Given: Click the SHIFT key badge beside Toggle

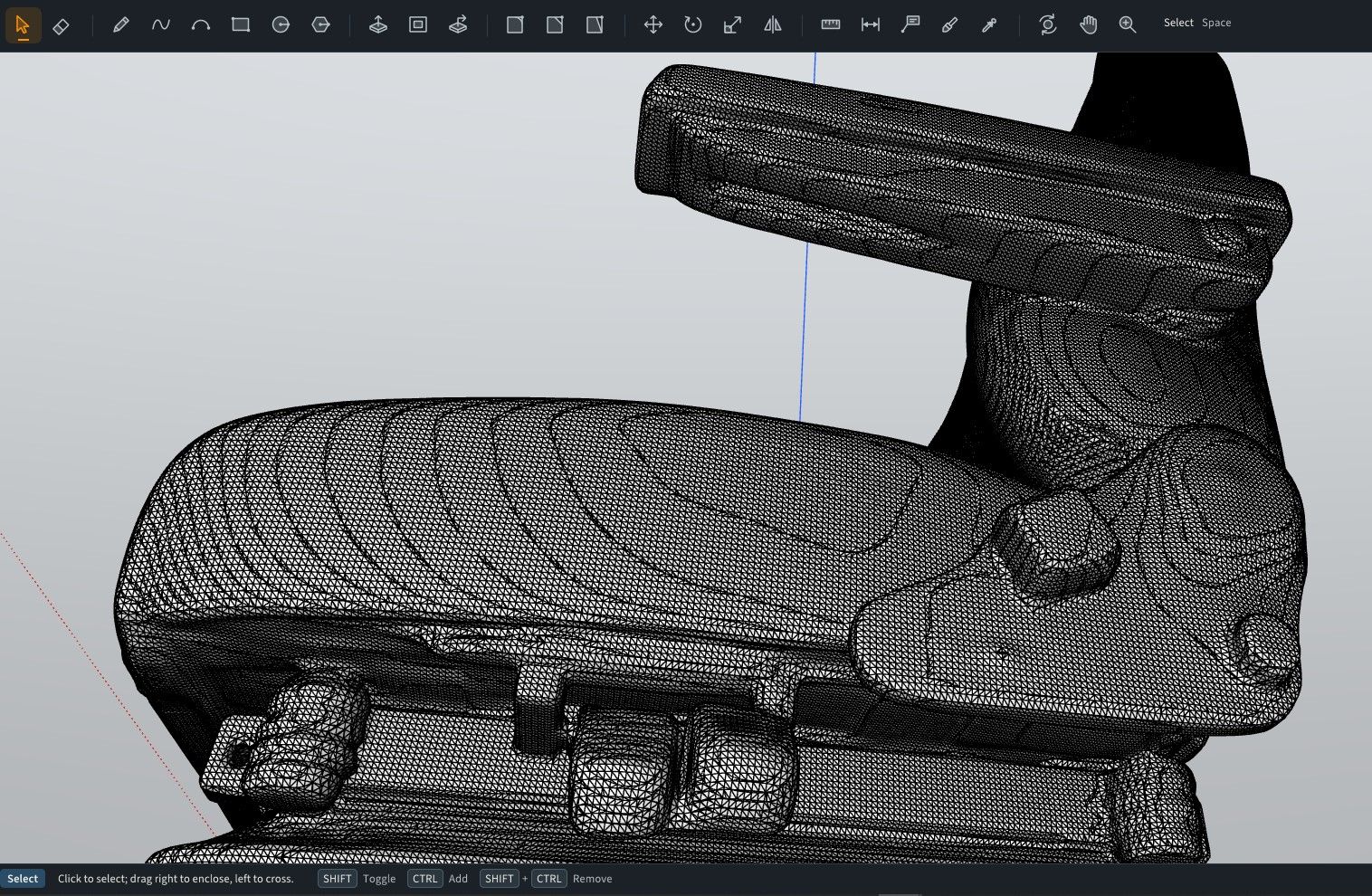Looking at the screenshot, I should point(337,879).
